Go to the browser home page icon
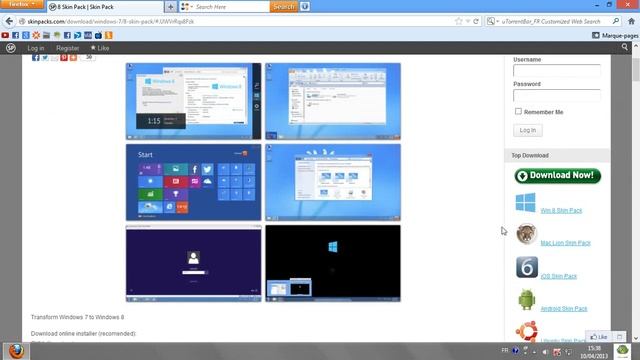 pos(631,21)
